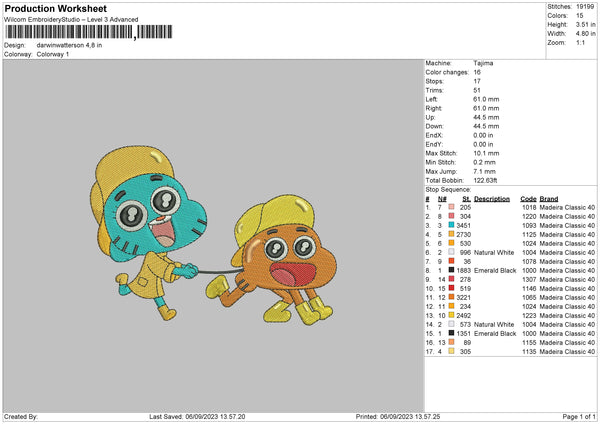Click the Total Bobbin value '122.63ft'
Screen dimensions: 600x424
coord(486,180)
